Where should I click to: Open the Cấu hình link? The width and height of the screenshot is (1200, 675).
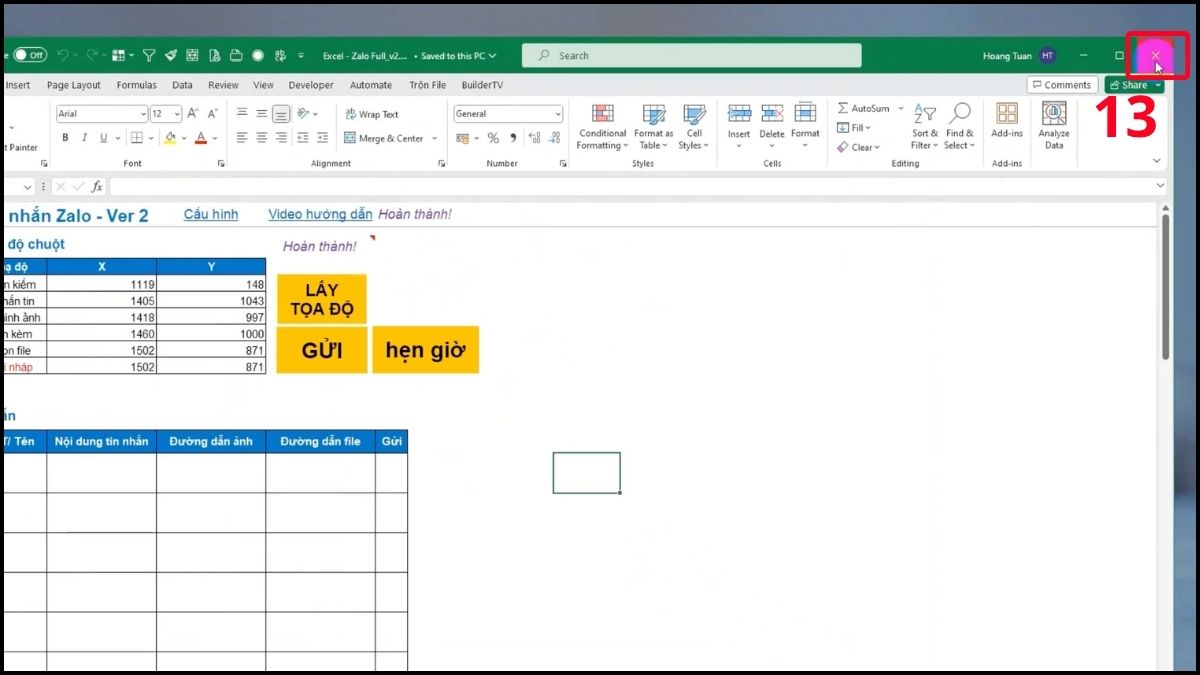tap(211, 214)
